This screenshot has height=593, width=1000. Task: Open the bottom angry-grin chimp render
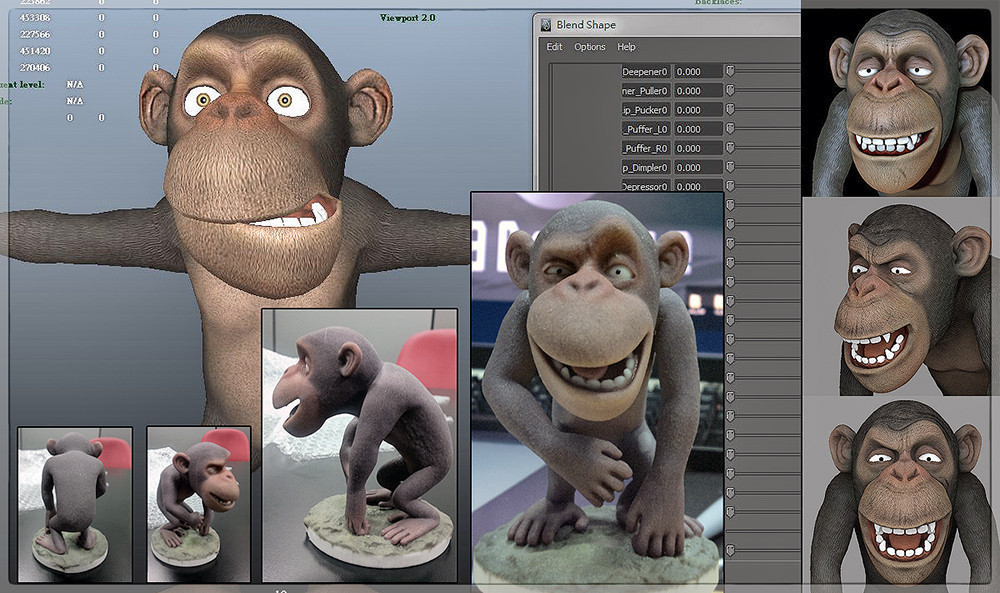pos(899,491)
